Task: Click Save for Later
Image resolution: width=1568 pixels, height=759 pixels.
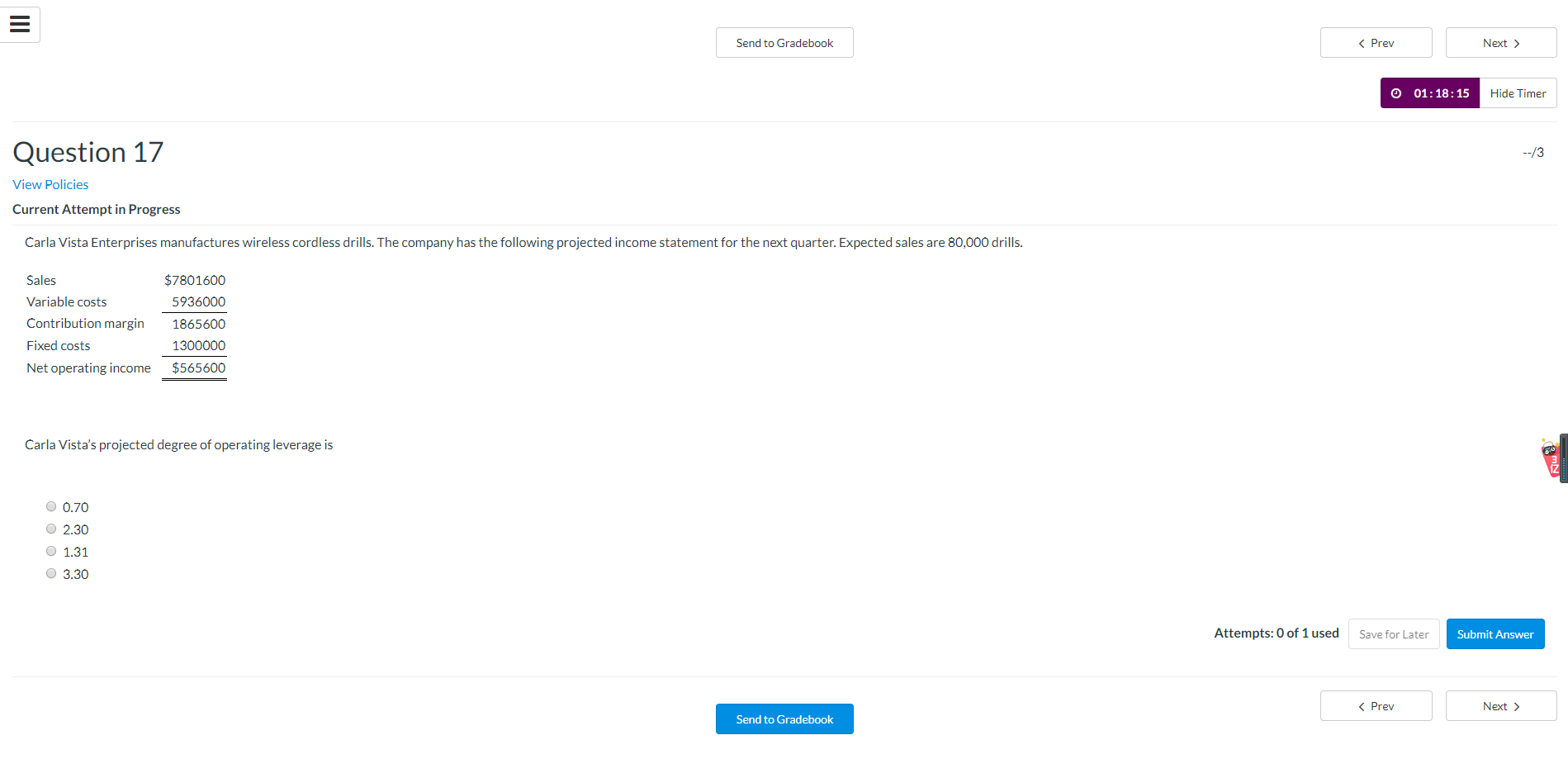Action: coord(1393,633)
